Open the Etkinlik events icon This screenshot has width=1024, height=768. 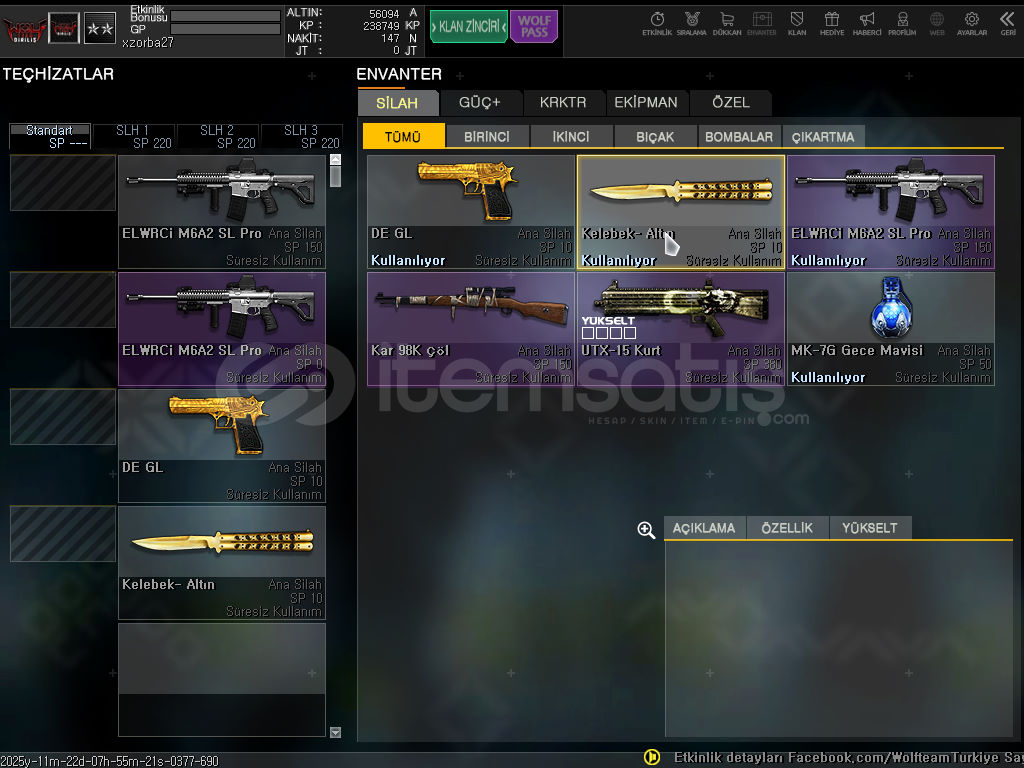(x=657, y=23)
